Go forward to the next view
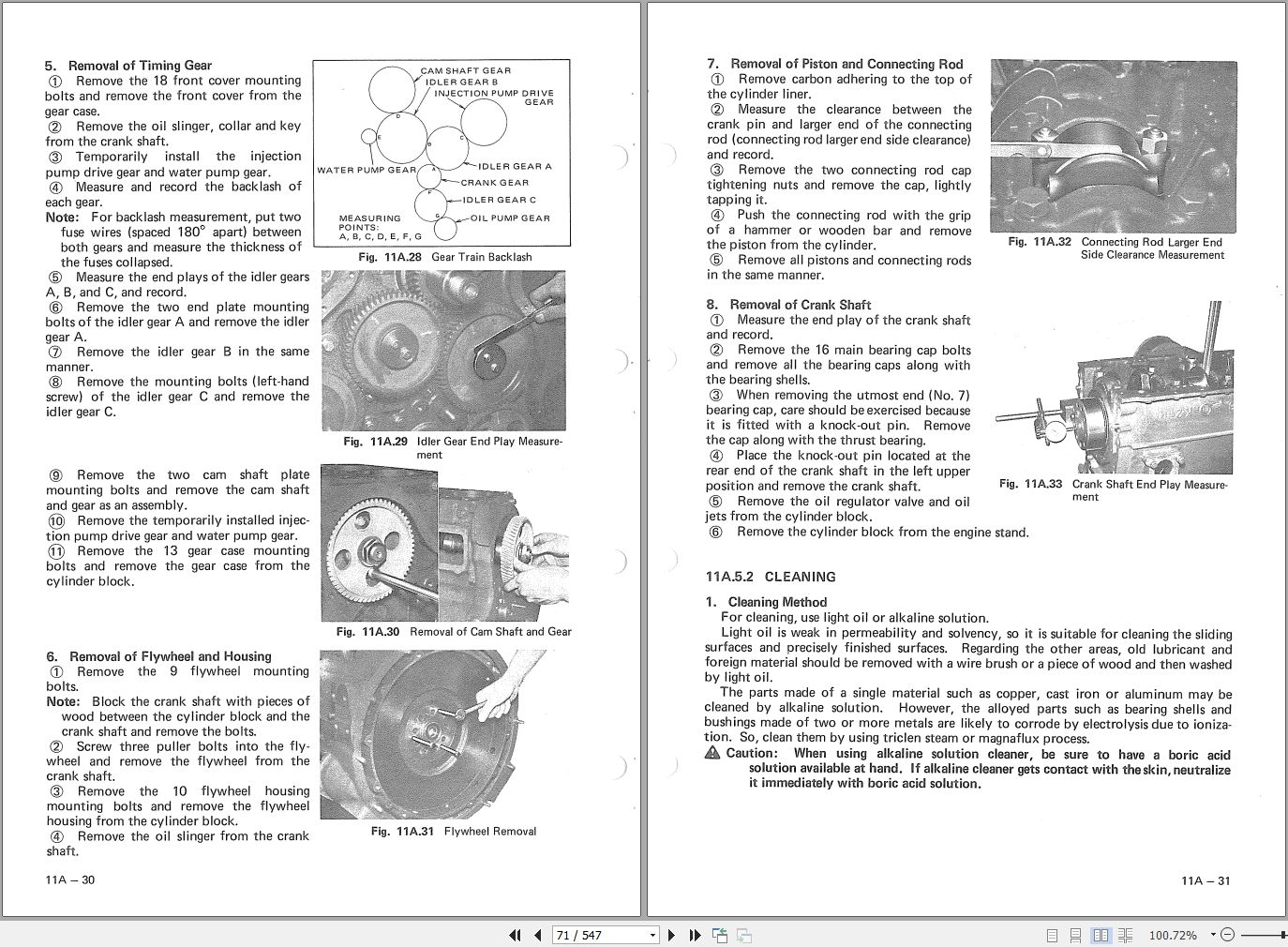1288x947 pixels. [x=743, y=935]
